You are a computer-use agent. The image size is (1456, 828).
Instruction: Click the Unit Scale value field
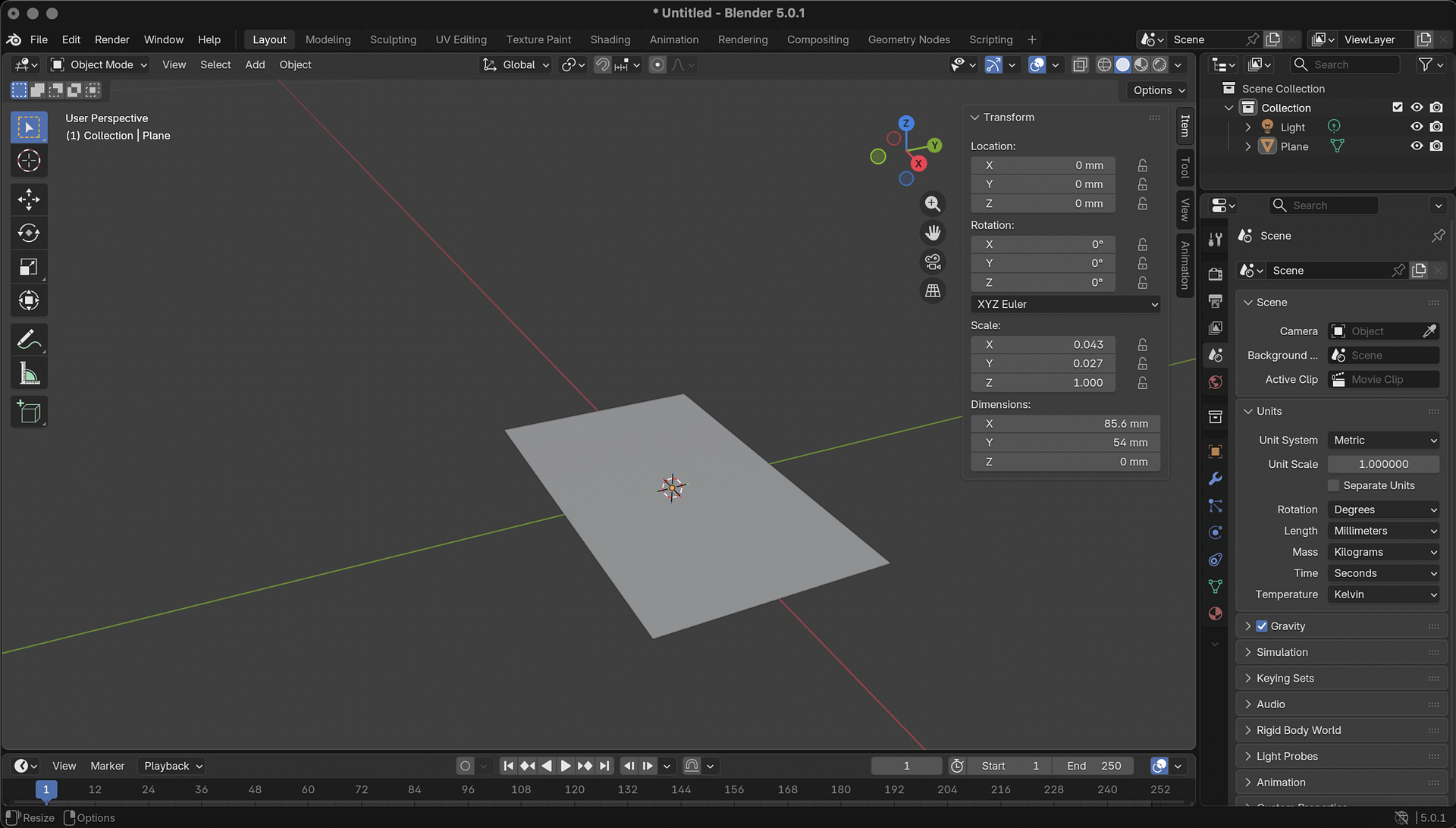1383,464
